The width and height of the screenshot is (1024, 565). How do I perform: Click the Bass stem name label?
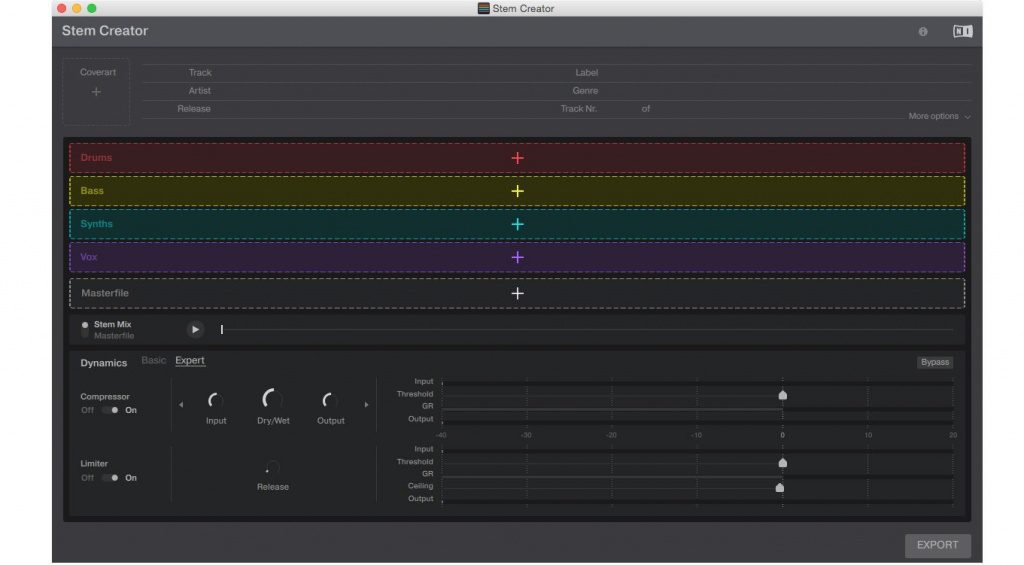pyautogui.click(x=92, y=191)
